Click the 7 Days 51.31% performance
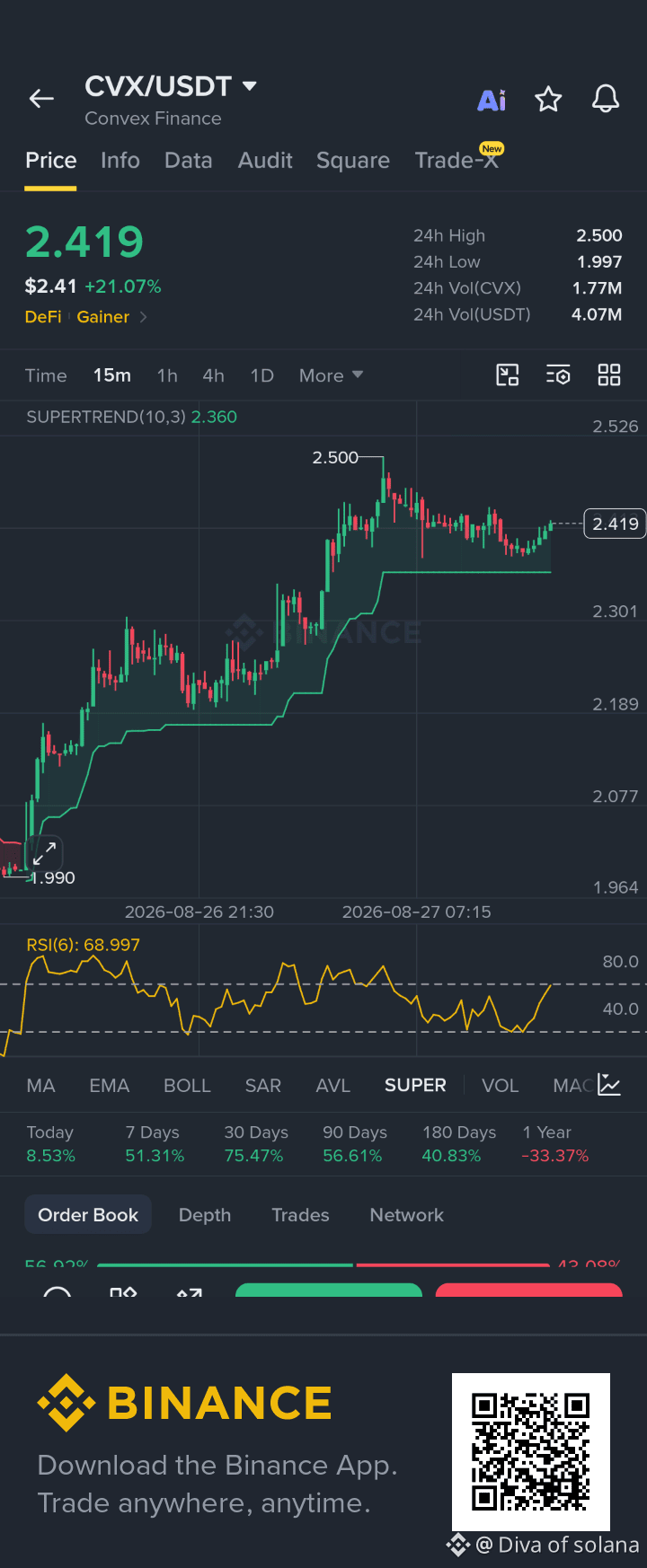Viewport: 647px width, 1568px height. (155, 1144)
